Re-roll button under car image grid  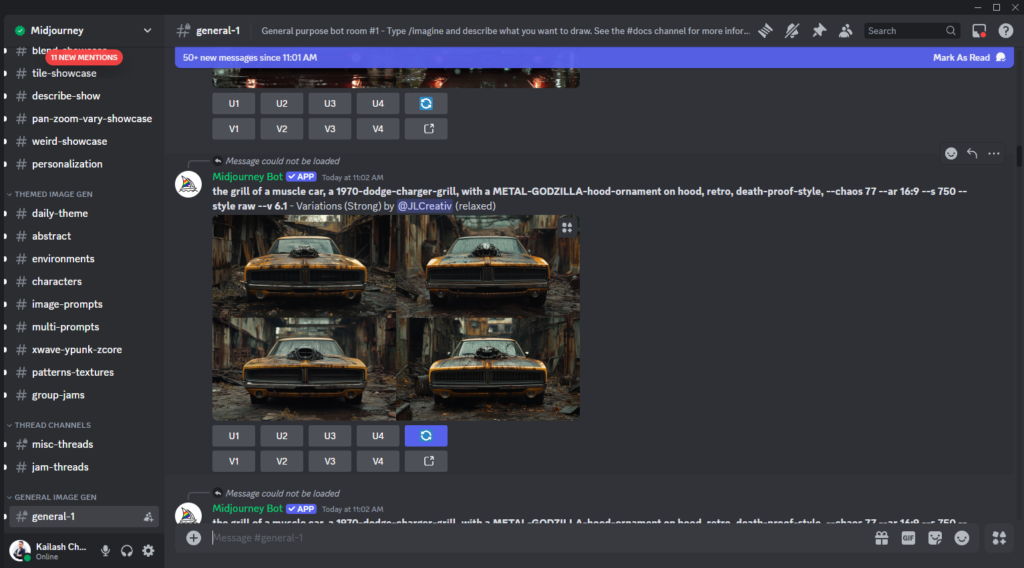tap(426, 435)
